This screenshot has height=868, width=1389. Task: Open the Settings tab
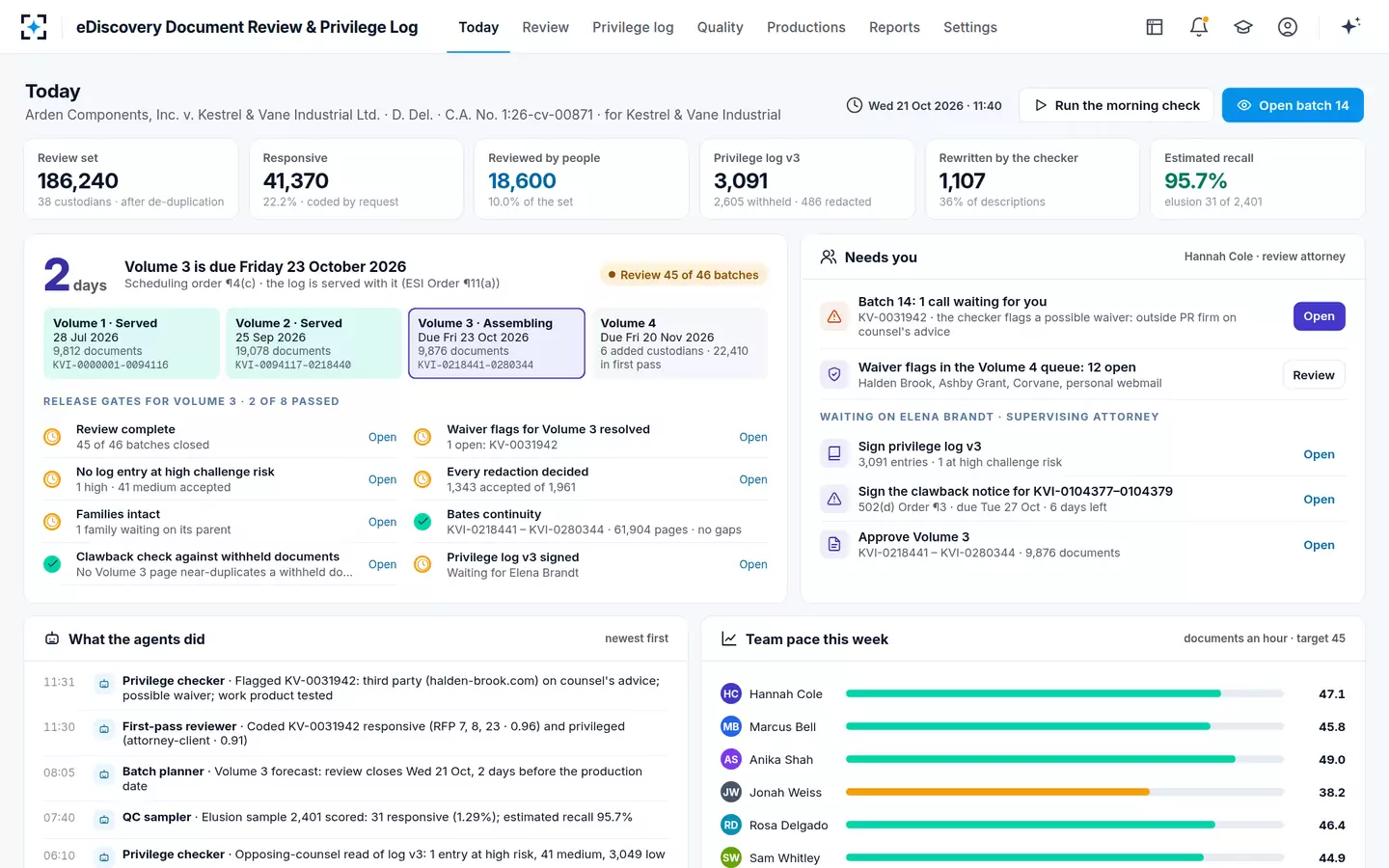point(970,27)
